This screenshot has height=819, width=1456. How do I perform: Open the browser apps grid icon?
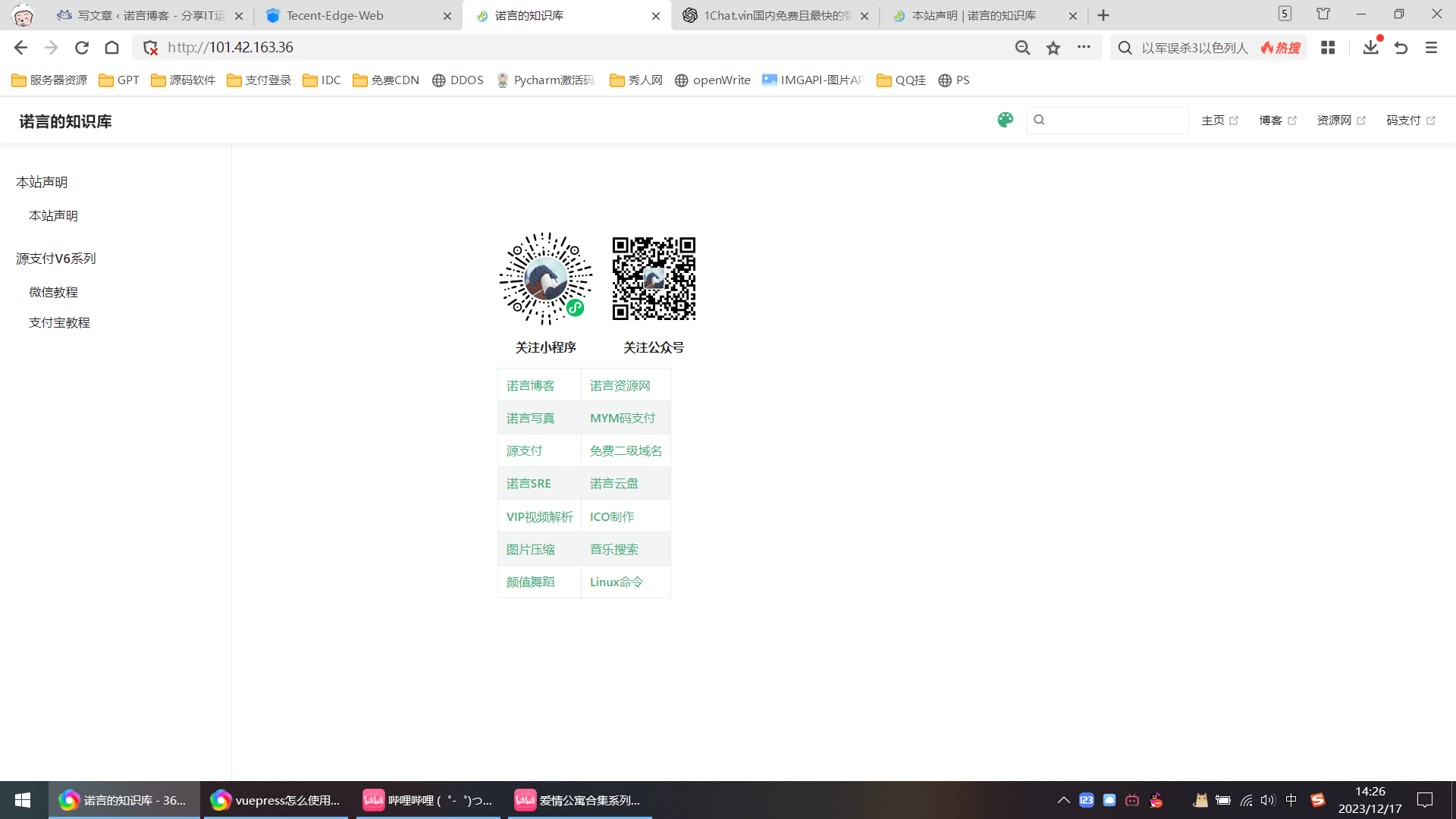tap(1328, 48)
